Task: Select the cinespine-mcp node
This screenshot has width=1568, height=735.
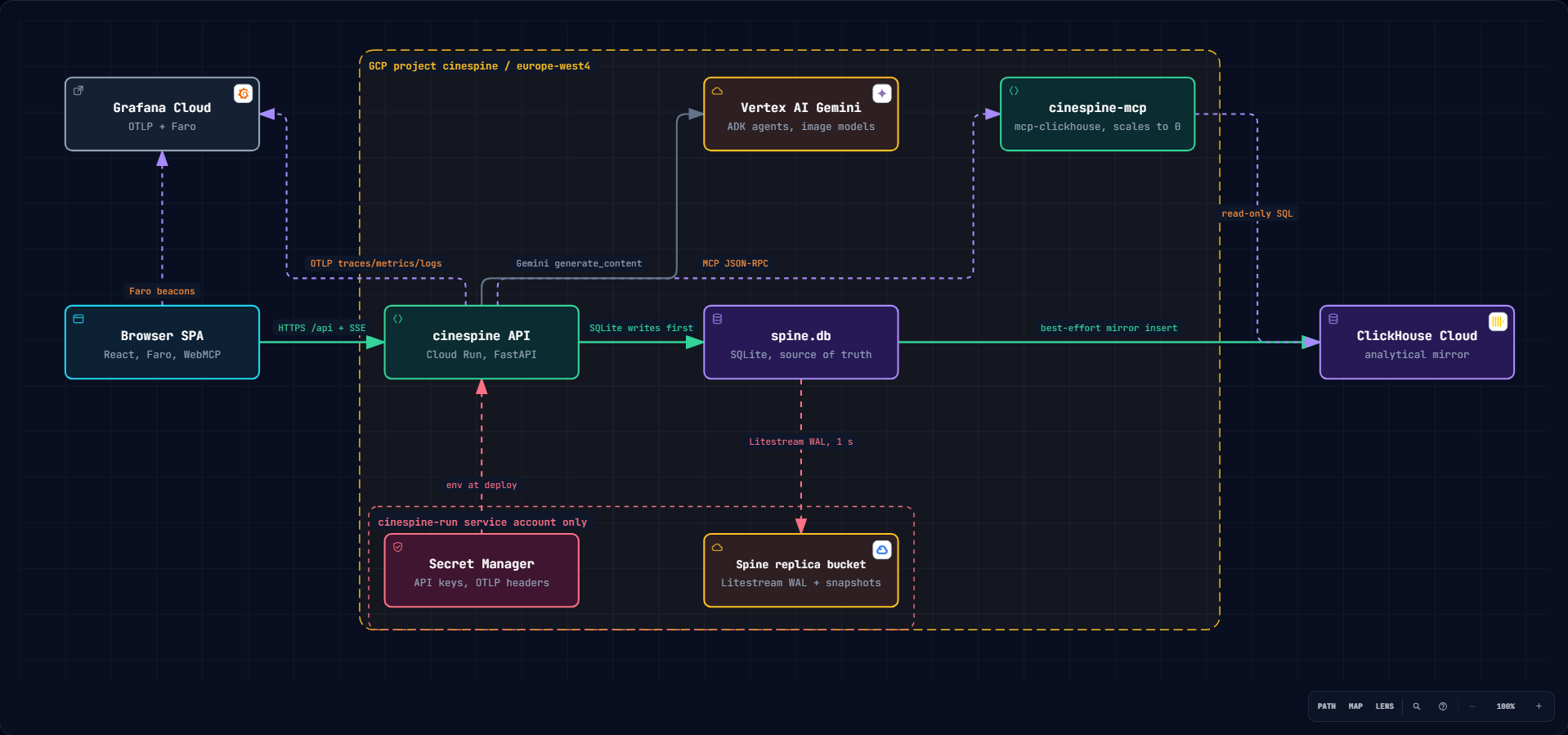Action: coord(1098,114)
